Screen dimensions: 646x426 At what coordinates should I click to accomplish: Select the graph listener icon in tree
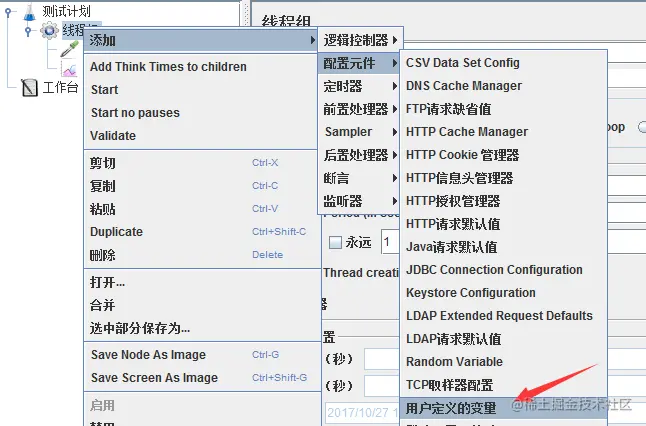click(x=69, y=68)
